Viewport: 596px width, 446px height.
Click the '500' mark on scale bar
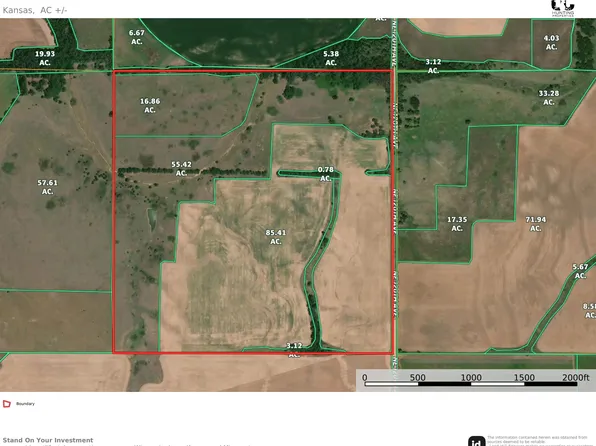(x=417, y=378)
